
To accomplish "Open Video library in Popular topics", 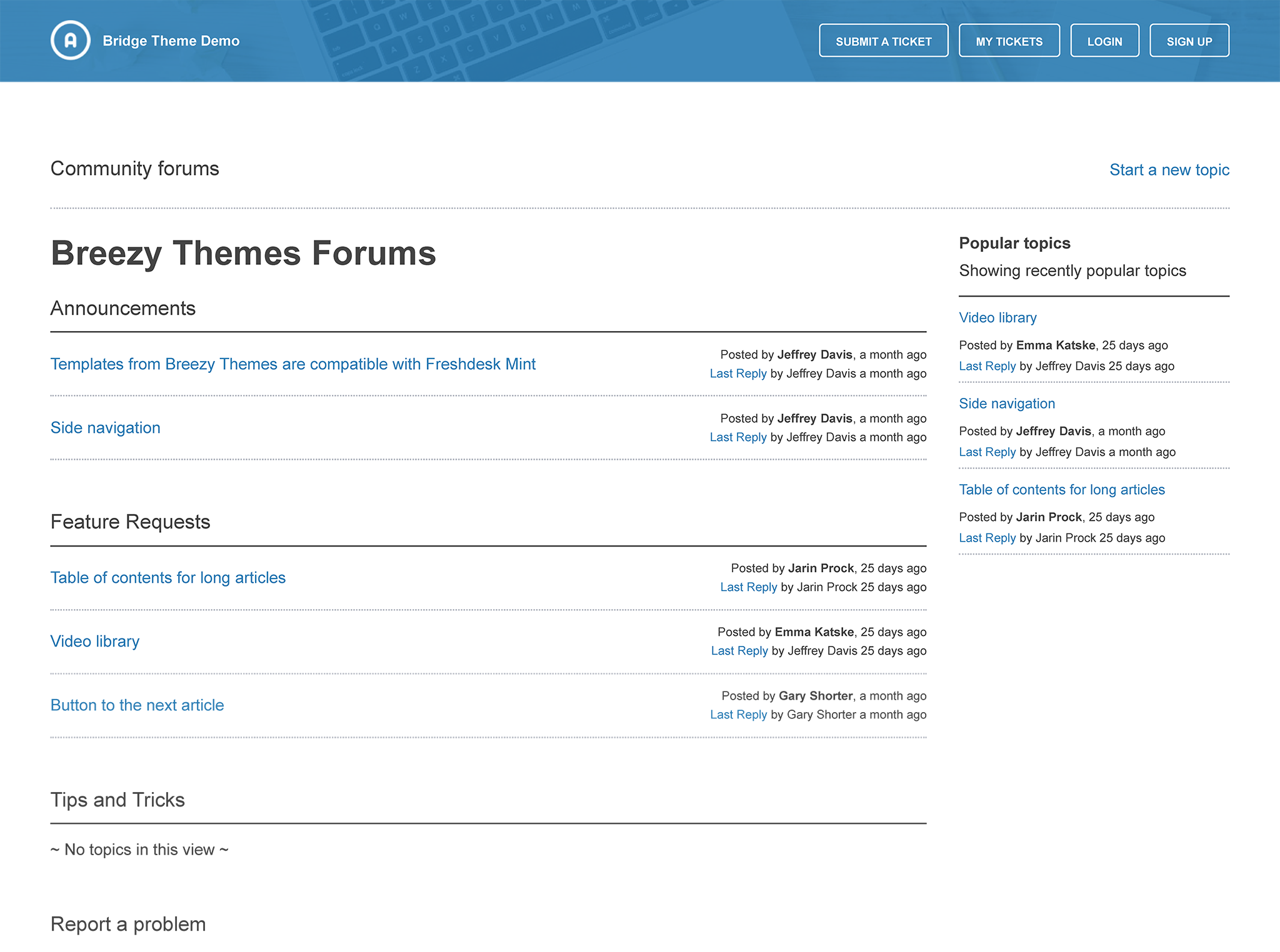I will (x=997, y=318).
